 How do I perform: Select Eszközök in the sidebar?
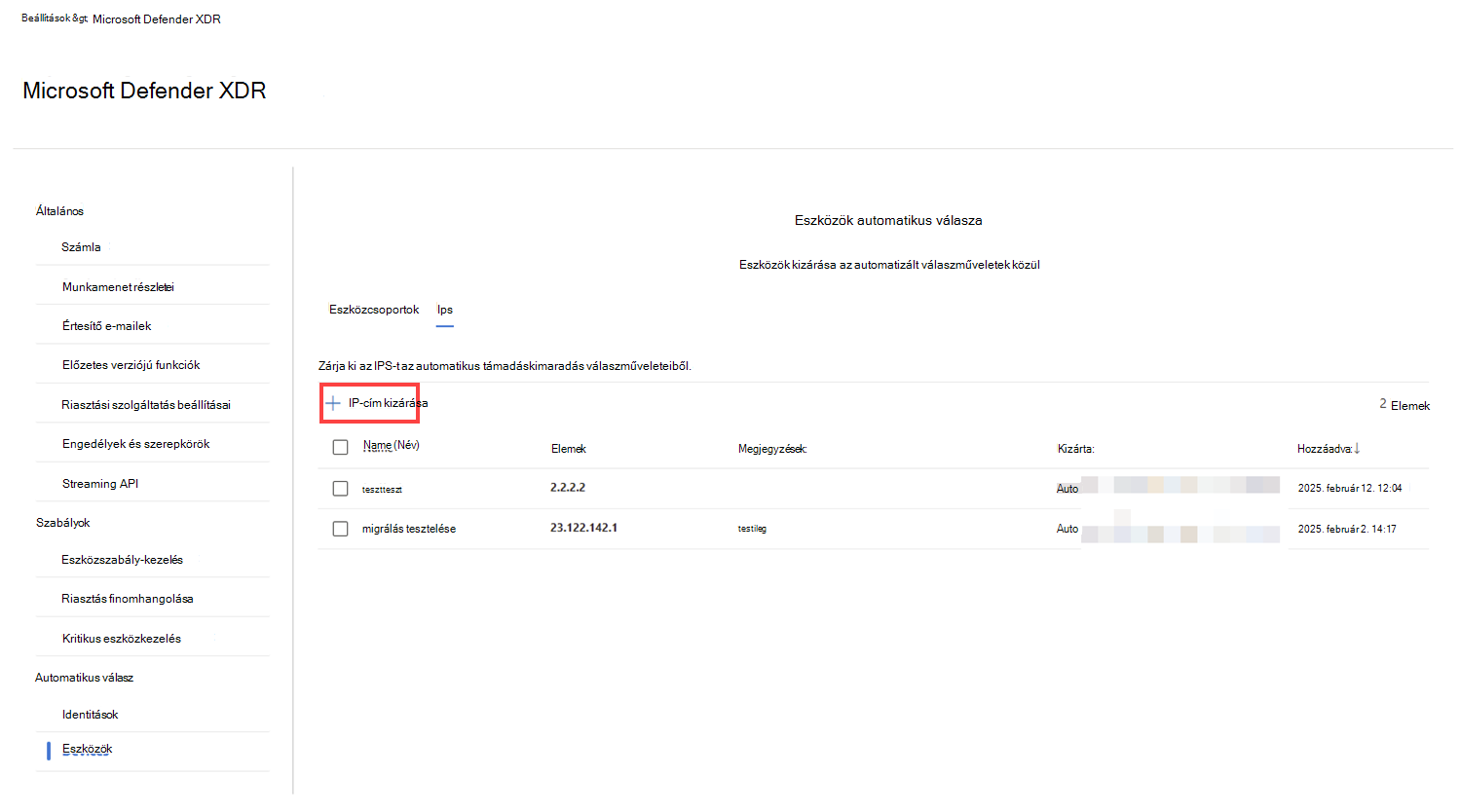[88, 750]
